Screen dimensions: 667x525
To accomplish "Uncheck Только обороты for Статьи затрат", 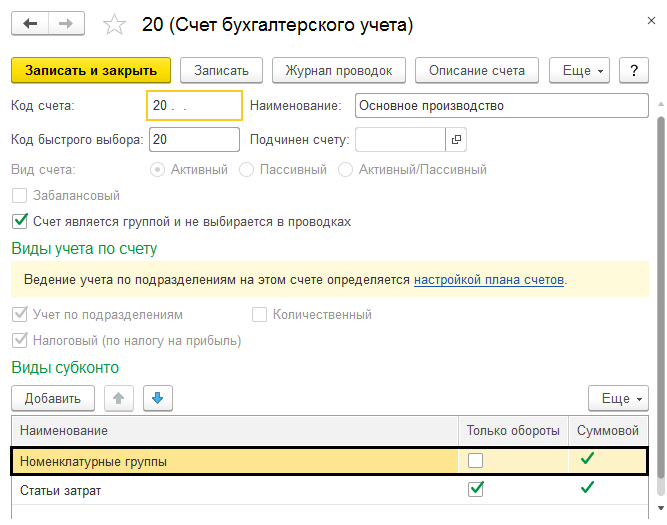I will [x=476, y=489].
